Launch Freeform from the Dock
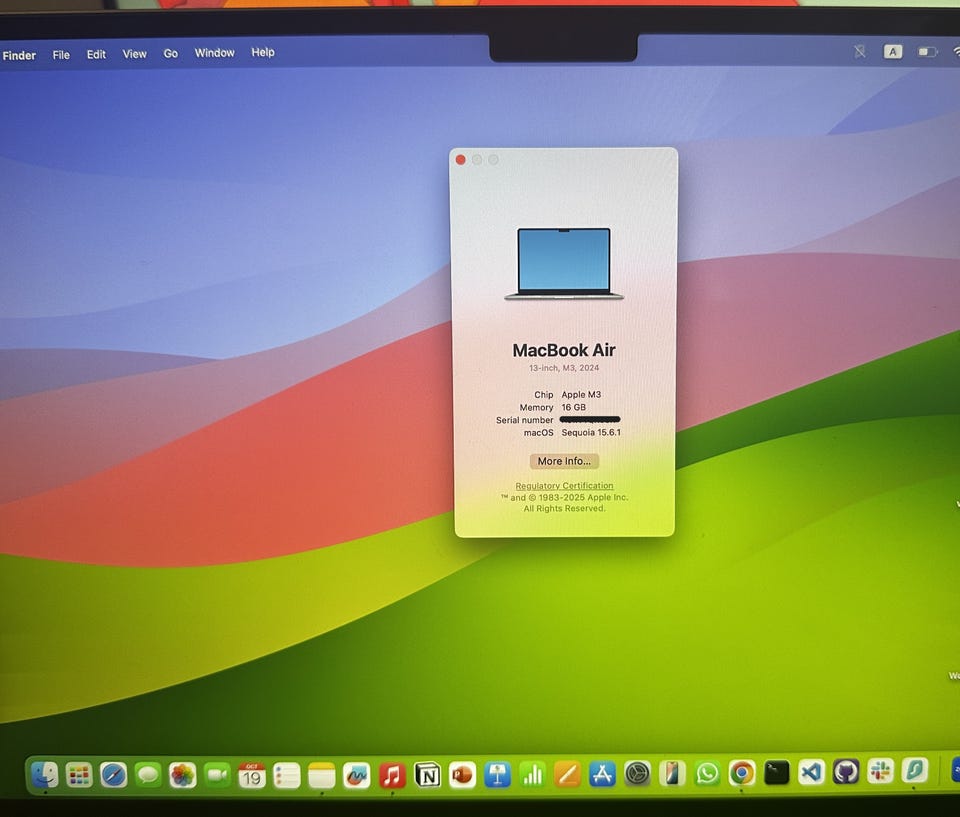The image size is (960, 817). [x=356, y=776]
